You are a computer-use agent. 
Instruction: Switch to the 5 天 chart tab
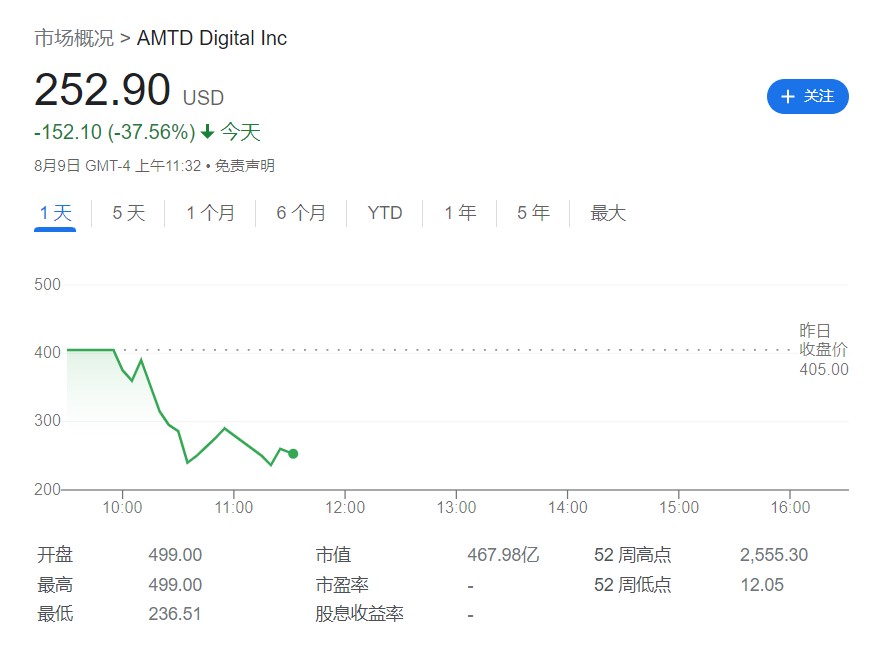[x=129, y=213]
